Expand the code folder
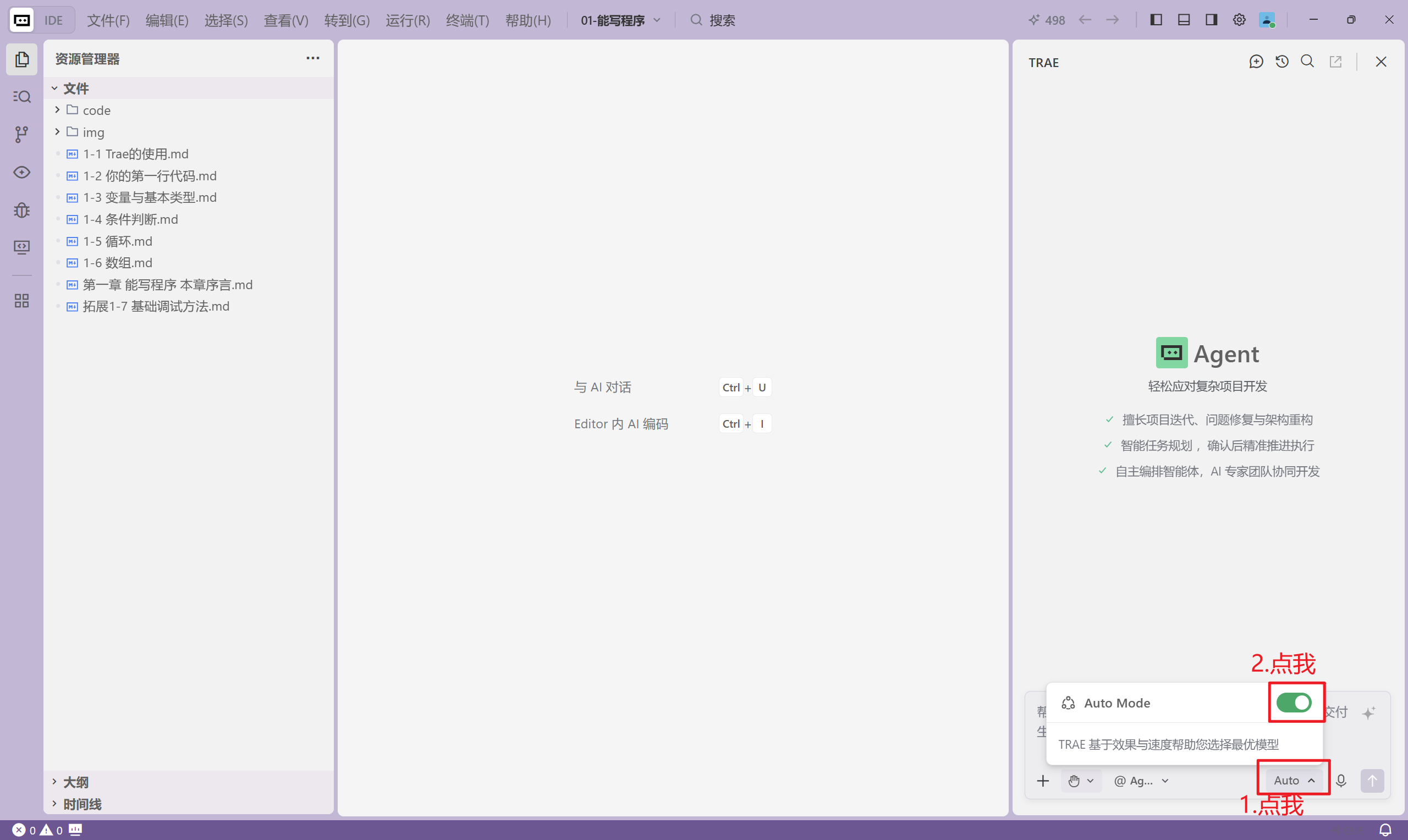 click(189, 110)
